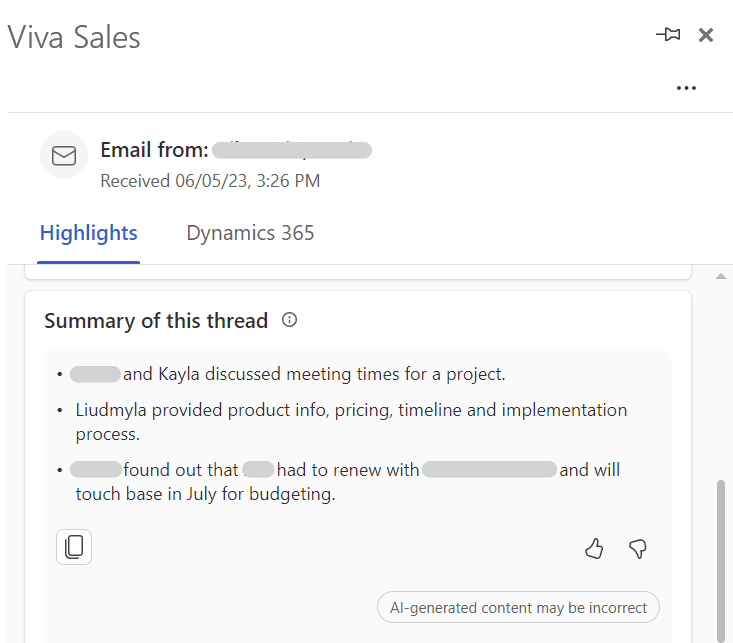This screenshot has height=643, width=733.
Task: Pin the Viva Sales pane
Action: pos(668,35)
